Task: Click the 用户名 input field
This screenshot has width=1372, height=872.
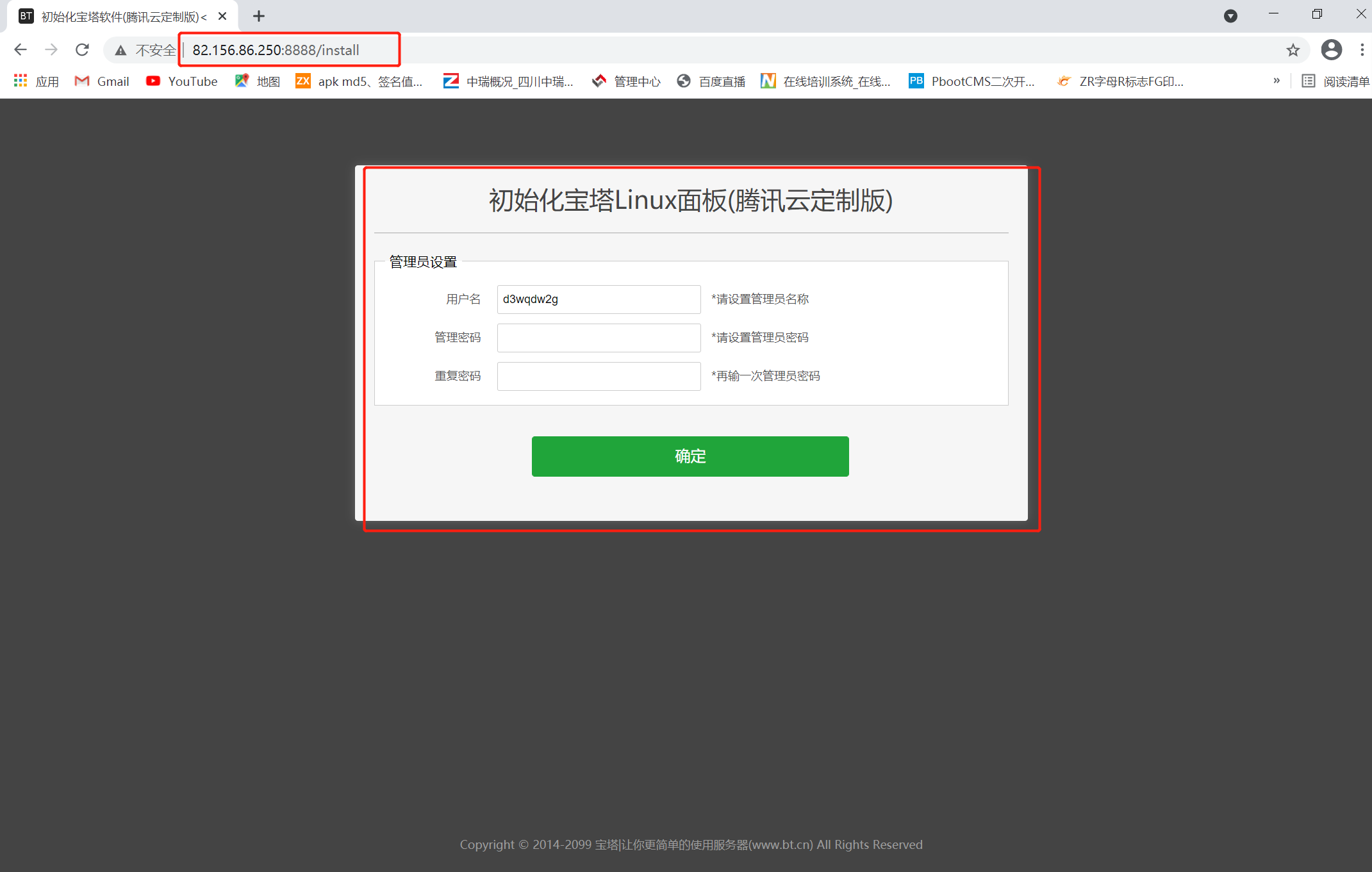Action: coord(599,299)
